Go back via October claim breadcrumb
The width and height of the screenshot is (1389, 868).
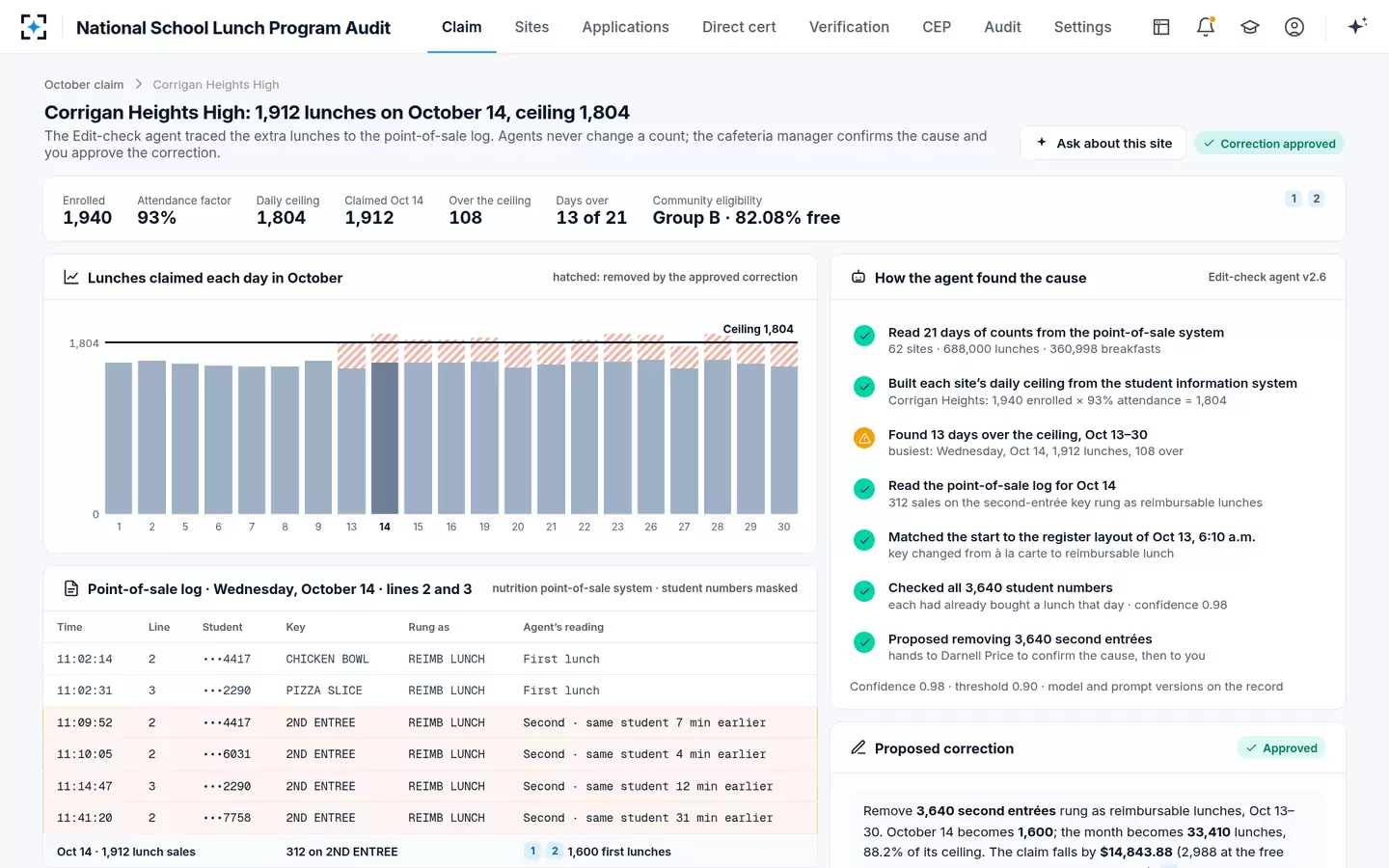click(84, 85)
